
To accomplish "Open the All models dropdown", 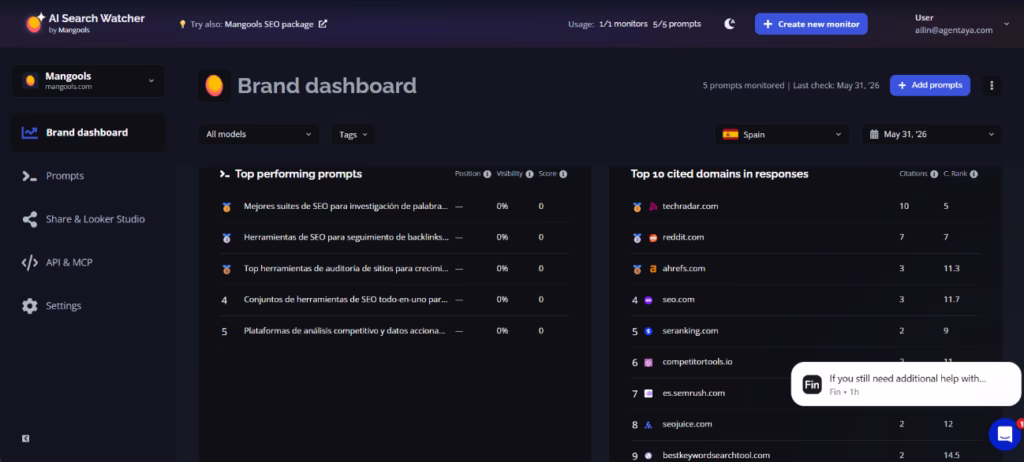I will (x=259, y=135).
